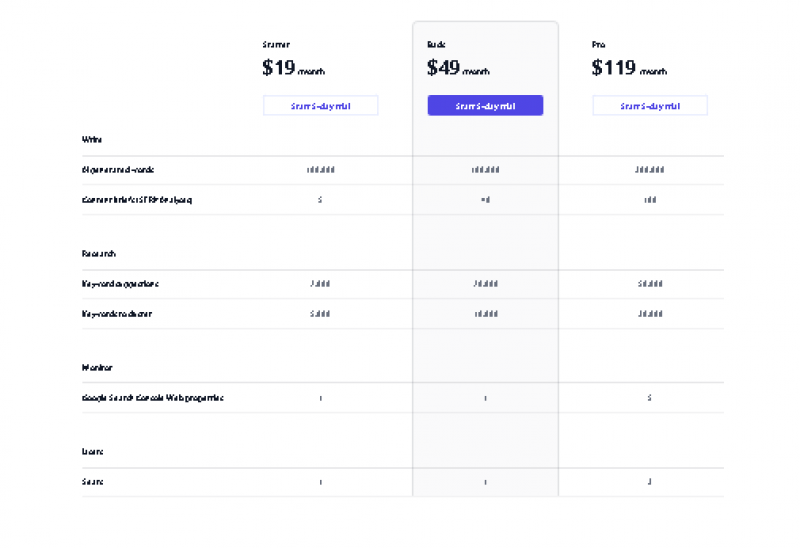Click Keyword suggestions value for $49 plan
Image resolution: width=800 pixels, height=548 pixels.
coord(485,284)
